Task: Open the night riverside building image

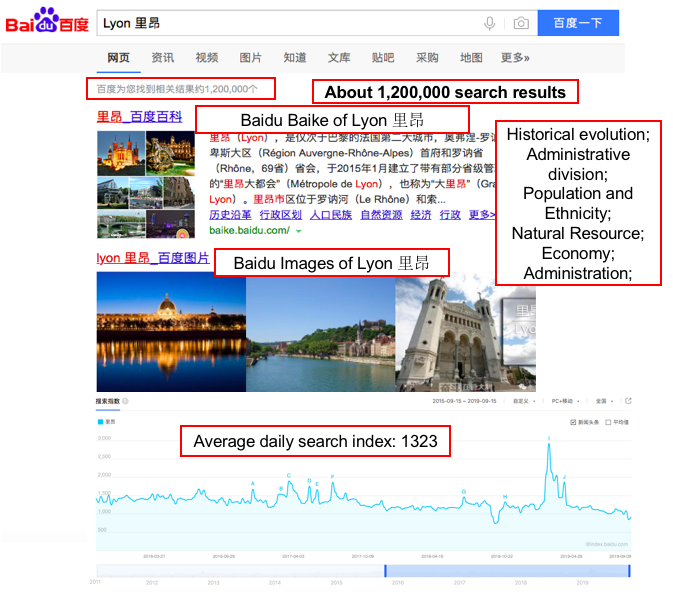Action: click(171, 331)
